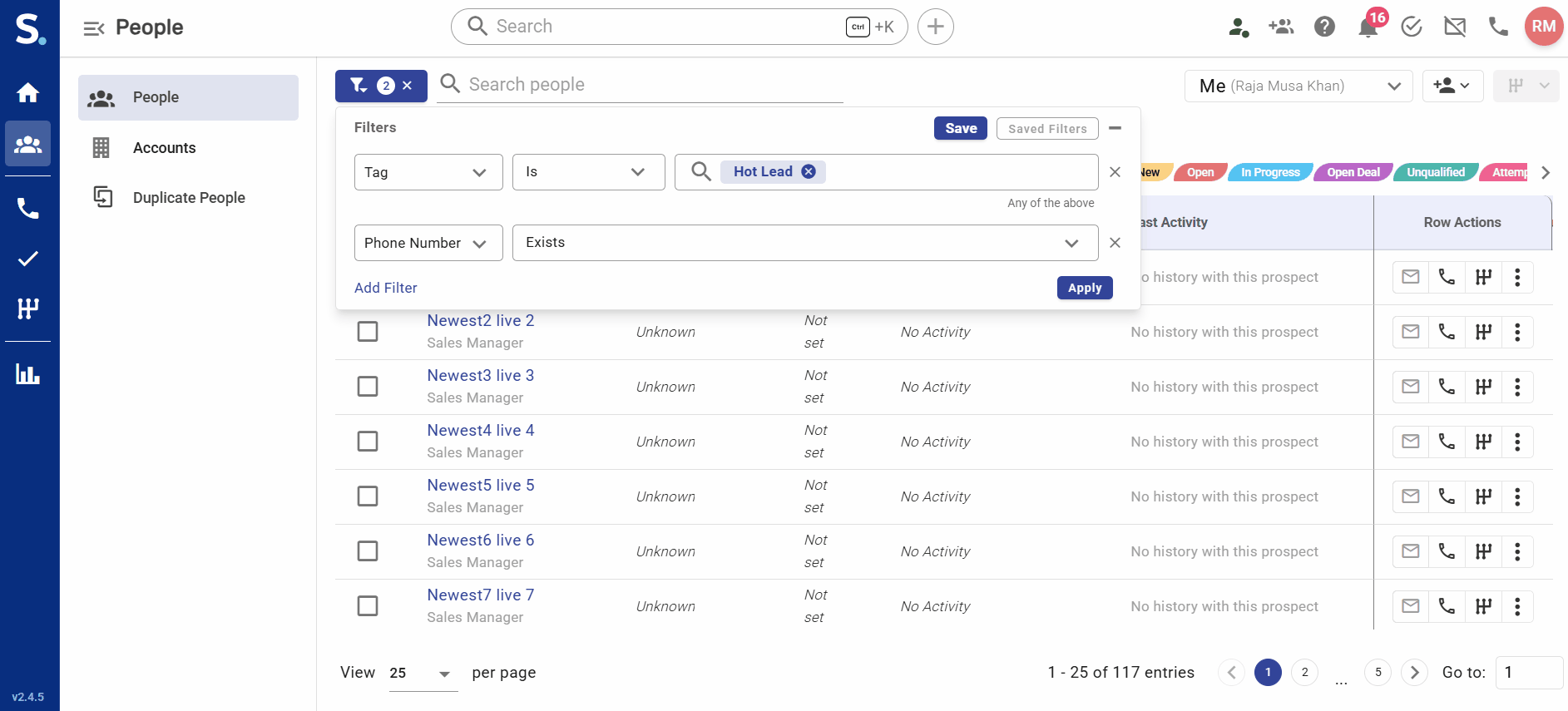Select the In Progress status tag
Viewport: 1568px width, 711px height.
1269,172
